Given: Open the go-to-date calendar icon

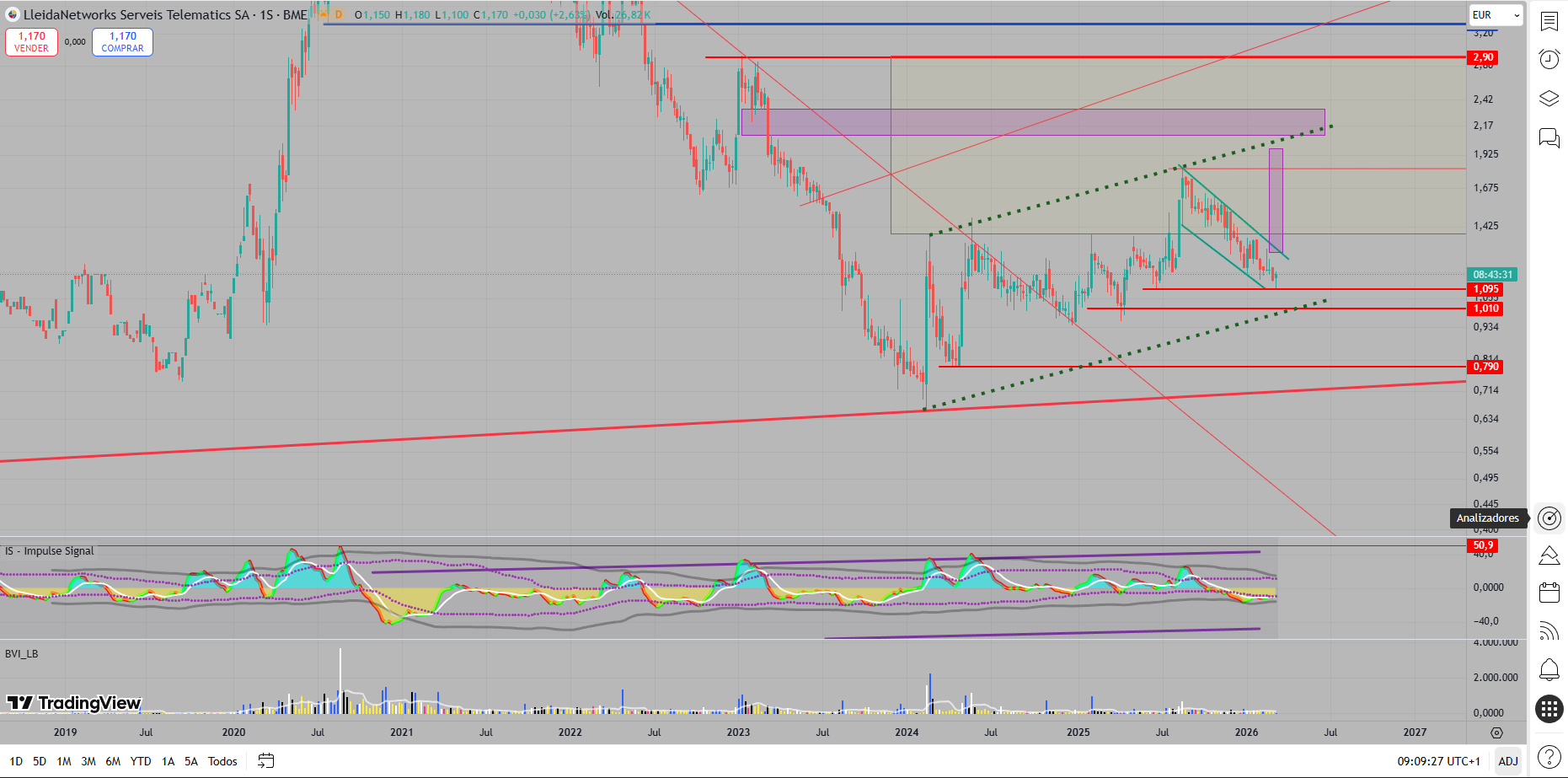Looking at the screenshot, I should click(265, 761).
